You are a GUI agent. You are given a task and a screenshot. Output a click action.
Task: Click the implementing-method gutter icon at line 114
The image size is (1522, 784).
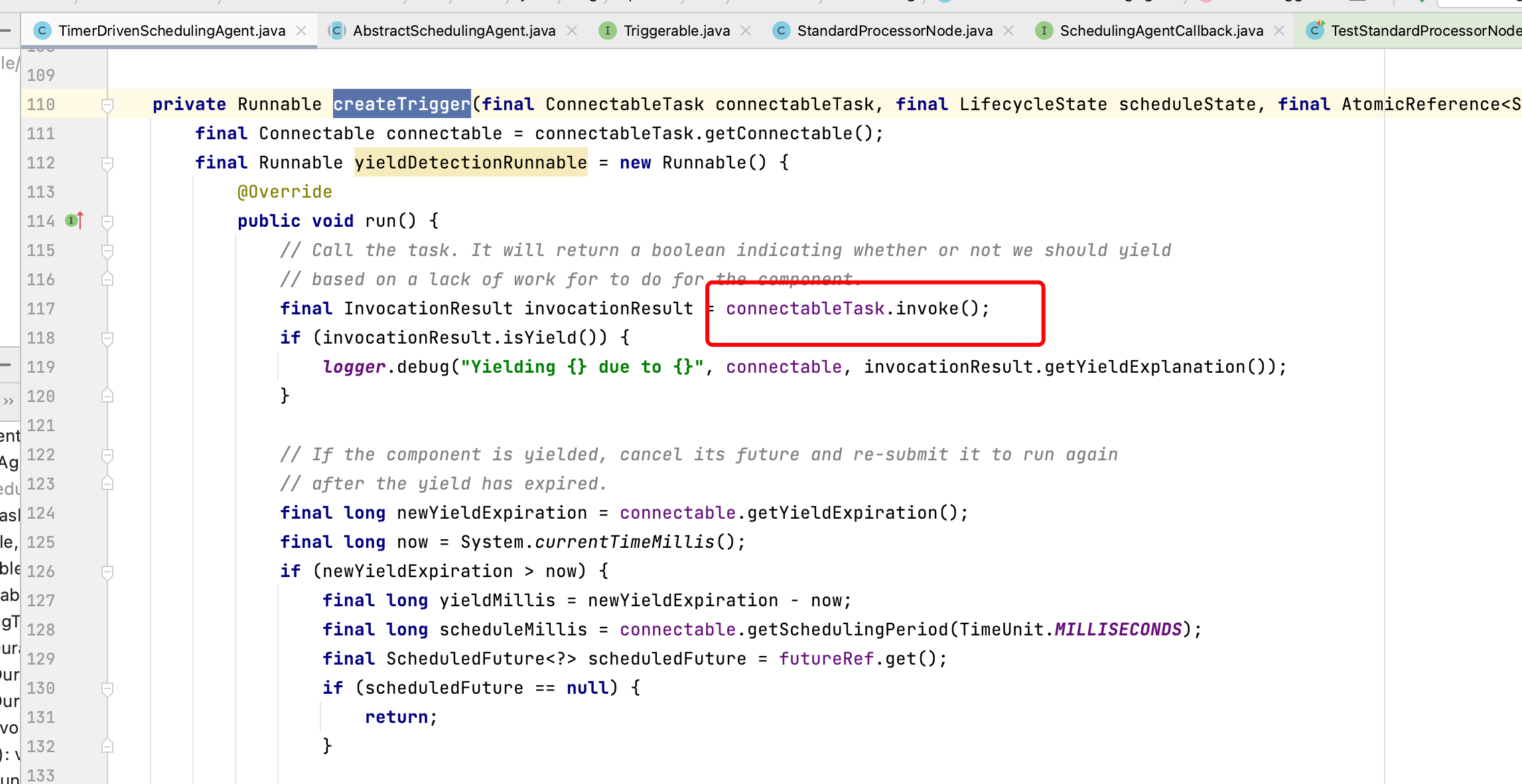pos(71,221)
